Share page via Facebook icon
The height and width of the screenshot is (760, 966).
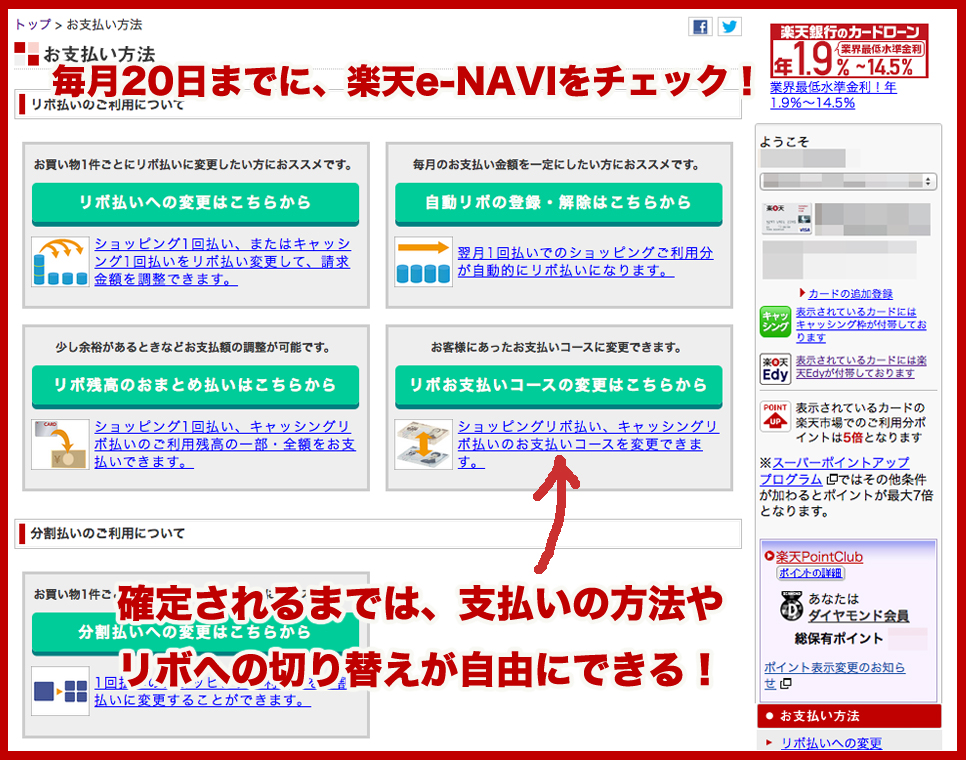[700, 26]
